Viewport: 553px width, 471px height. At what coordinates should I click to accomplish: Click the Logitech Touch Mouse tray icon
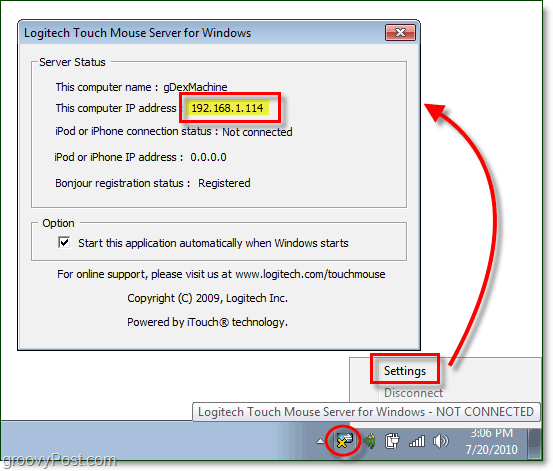pos(344,441)
